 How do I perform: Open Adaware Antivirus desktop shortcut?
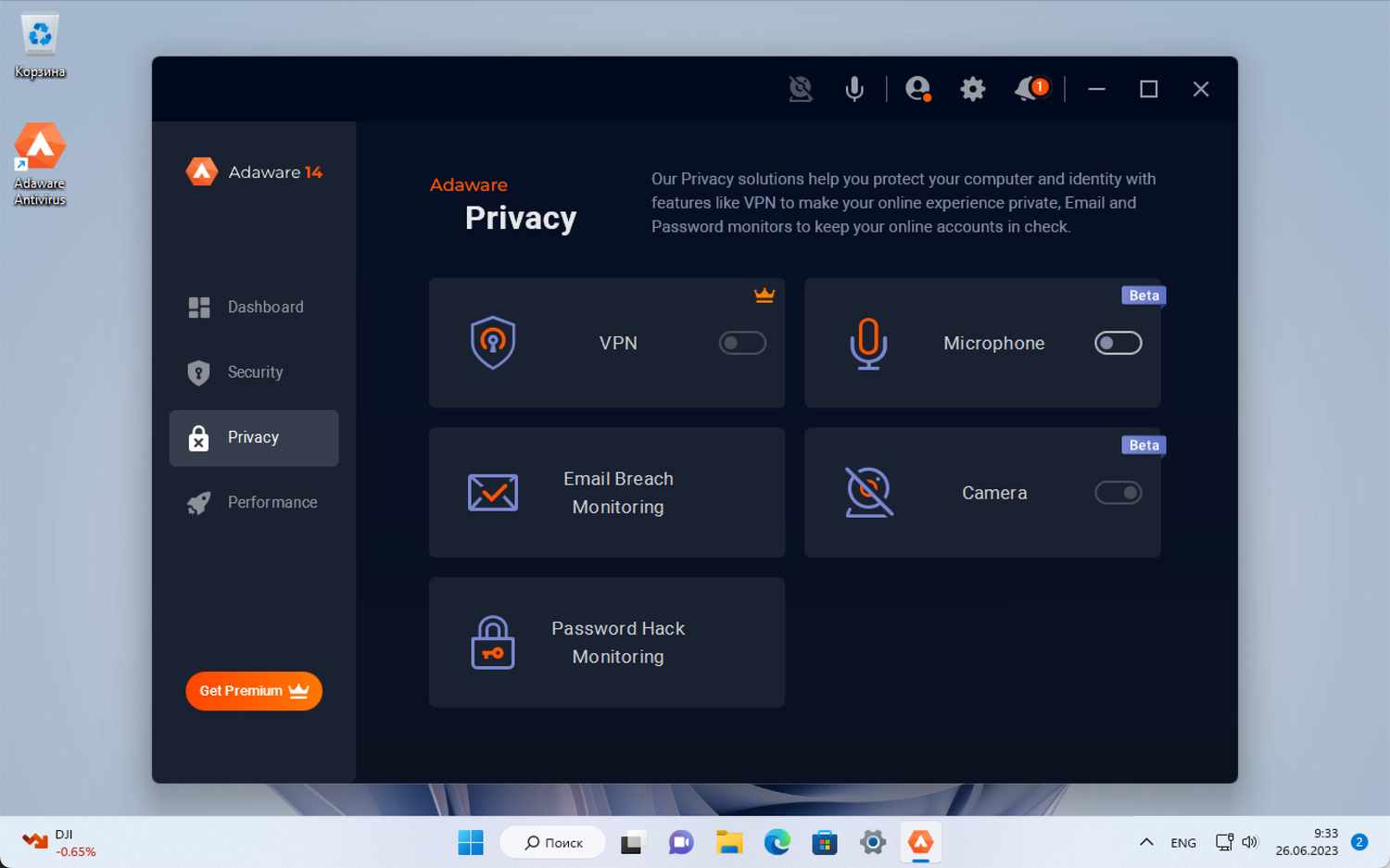[40, 164]
